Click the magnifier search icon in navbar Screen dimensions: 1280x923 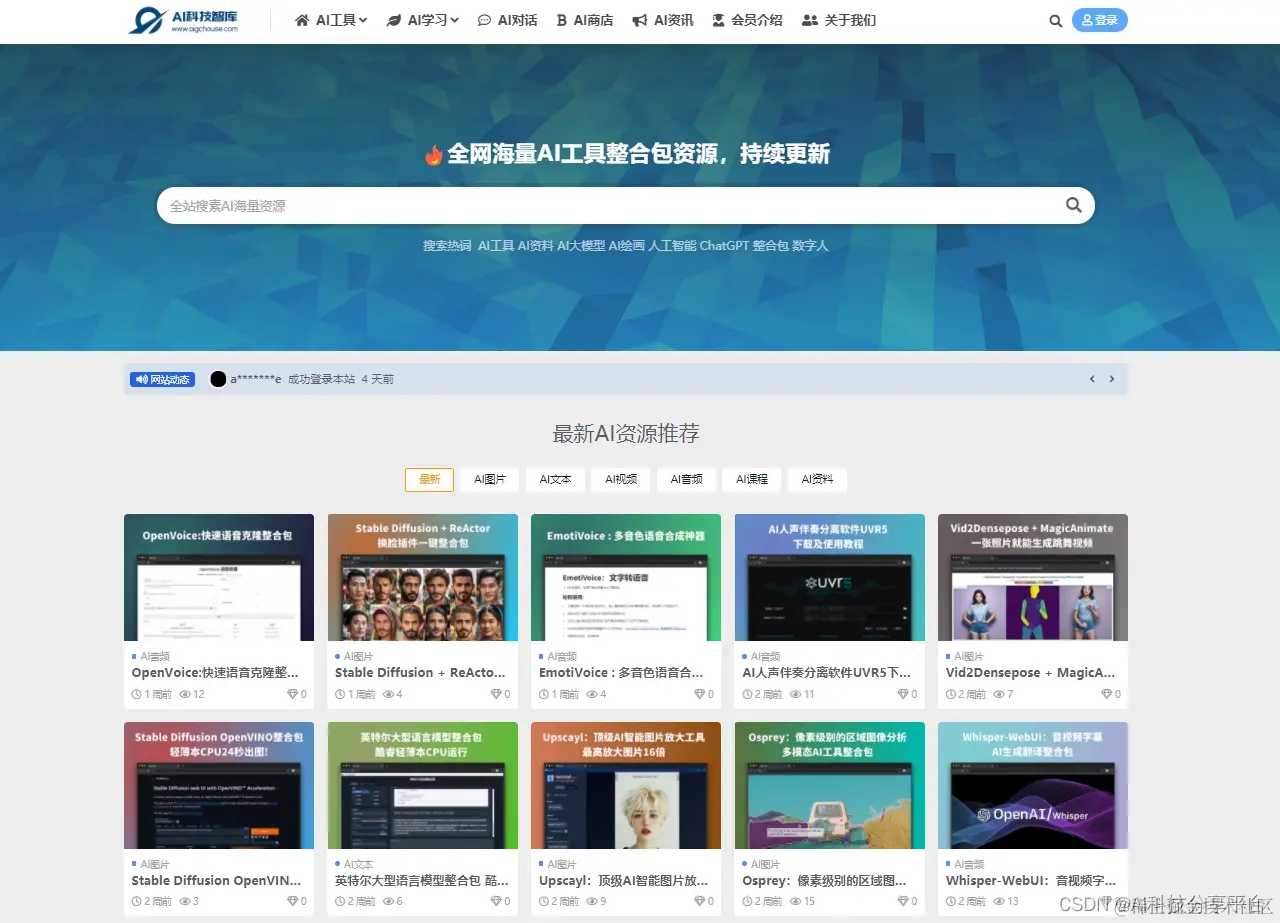point(1055,20)
